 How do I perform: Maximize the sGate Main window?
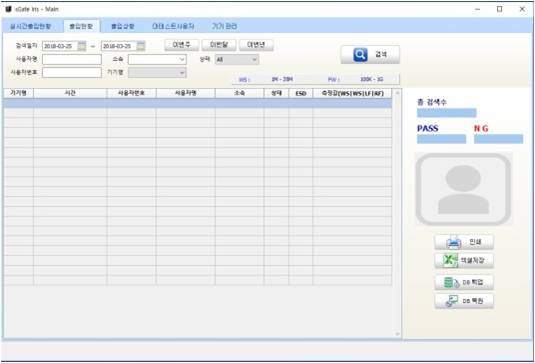point(500,9)
